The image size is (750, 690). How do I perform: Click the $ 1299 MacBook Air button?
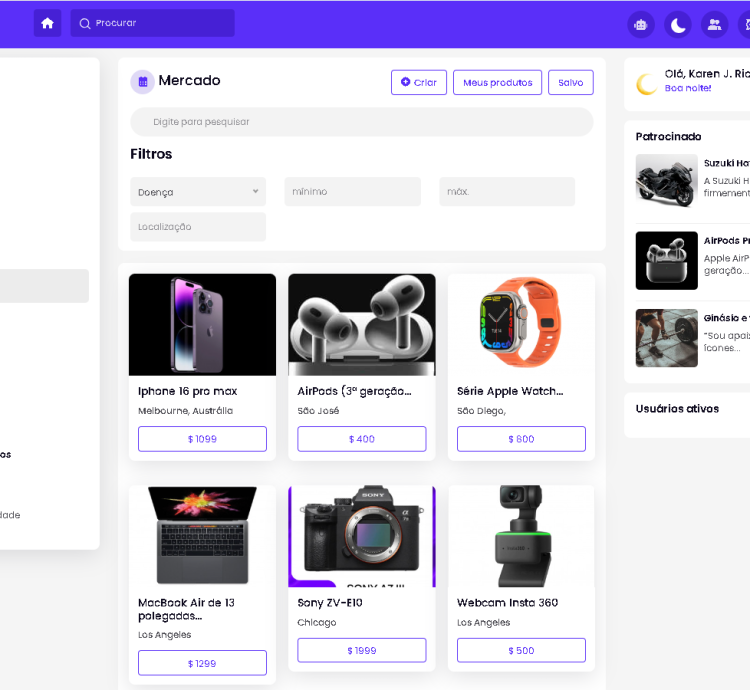pos(202,663)
